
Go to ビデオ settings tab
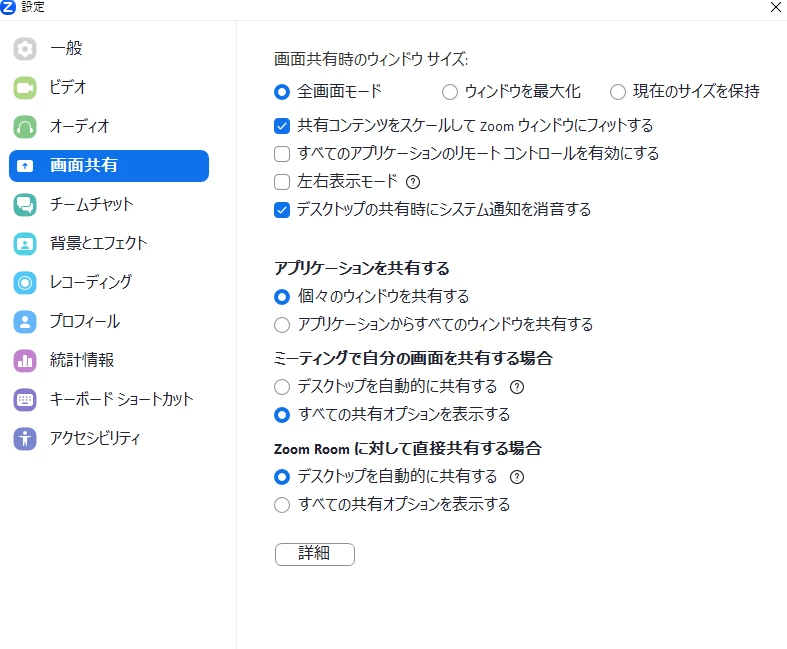coord(109,88)
